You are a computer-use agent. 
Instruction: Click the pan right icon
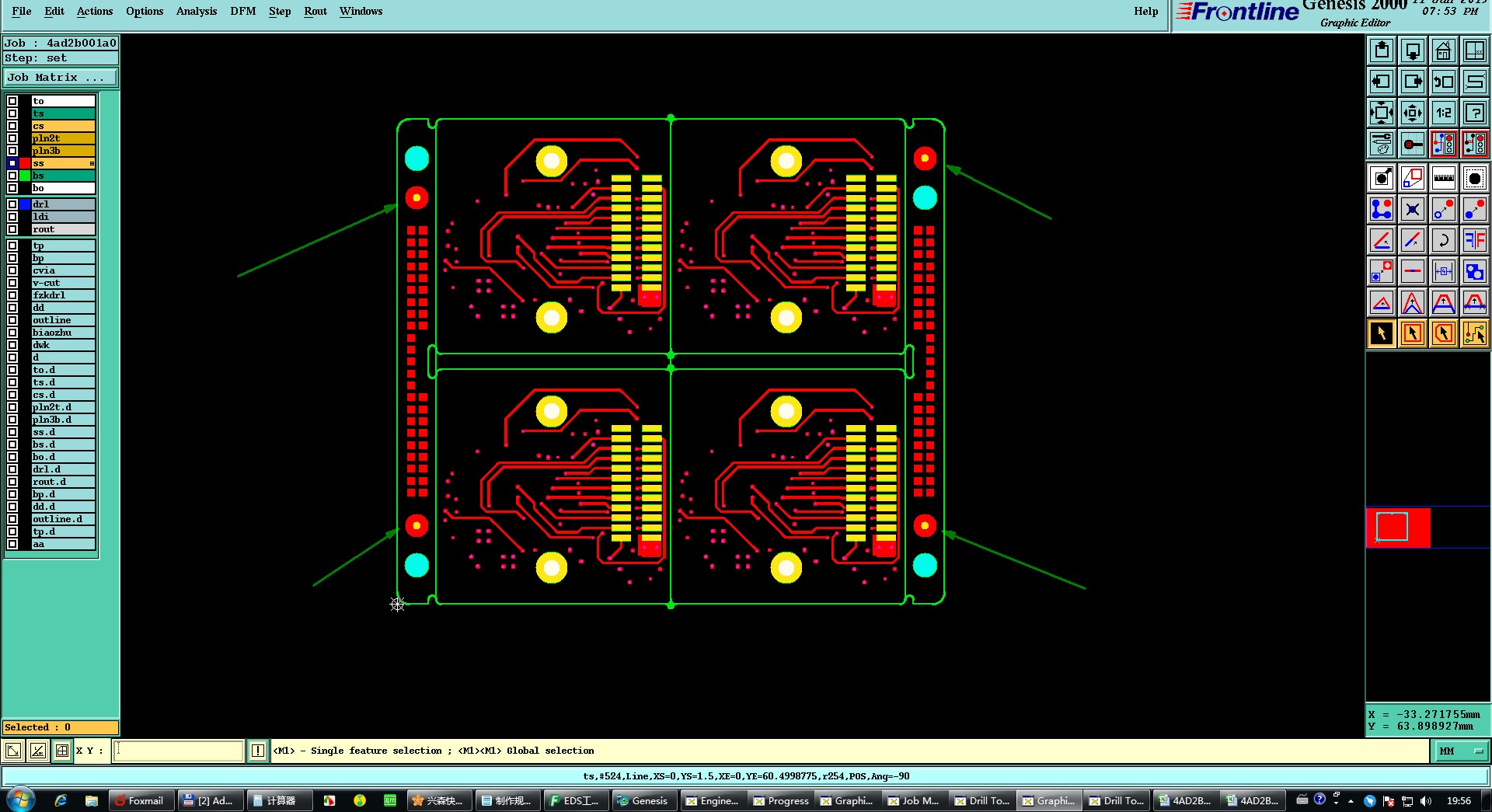tap(1413, 82)
